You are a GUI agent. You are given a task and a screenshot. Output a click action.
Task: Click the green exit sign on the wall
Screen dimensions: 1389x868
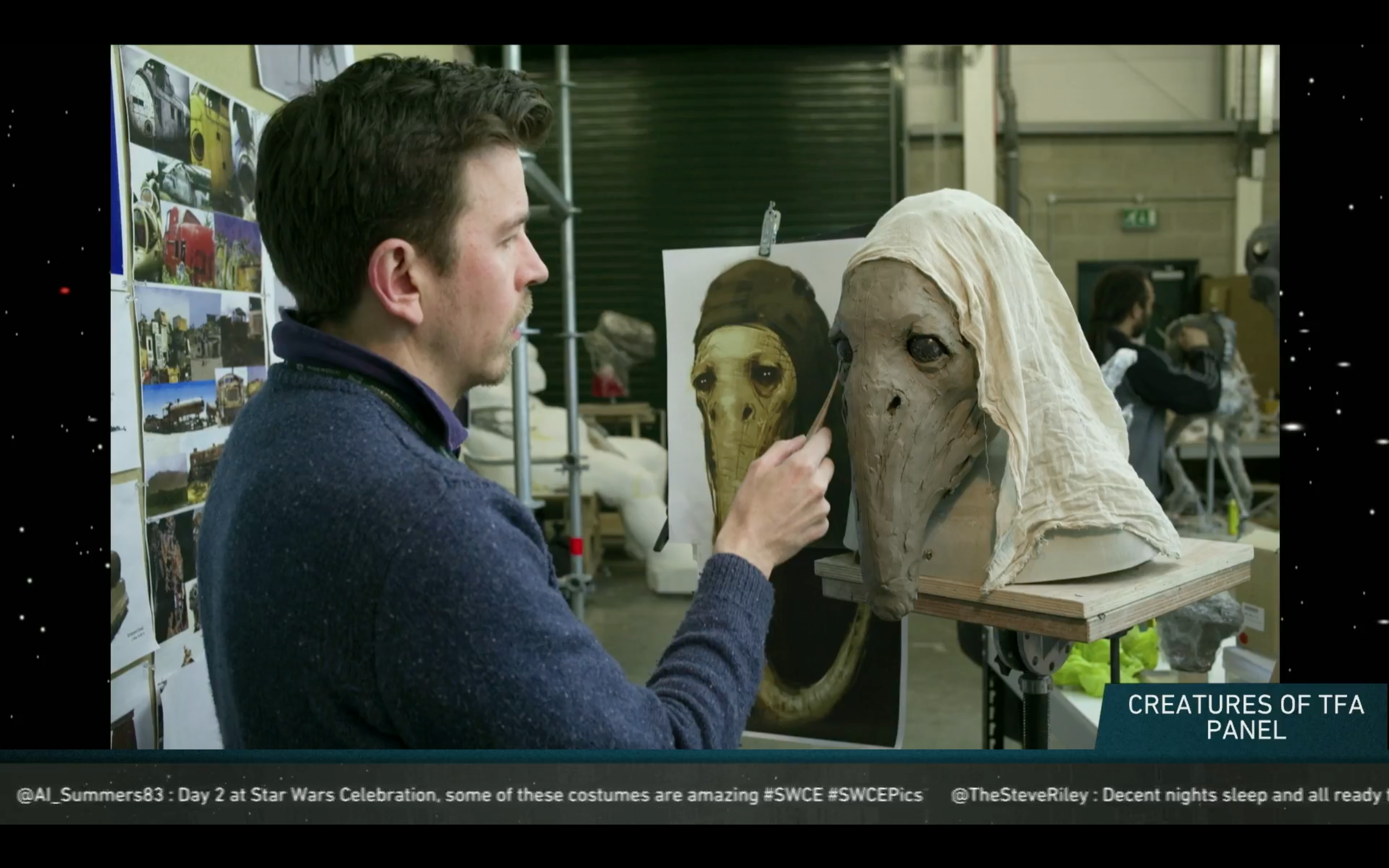pyautogui.click(x=1139, y=219)
